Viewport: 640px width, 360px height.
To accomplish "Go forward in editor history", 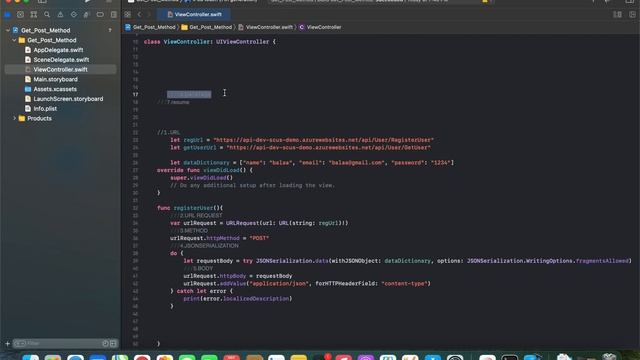I will [x=149, y=15].
